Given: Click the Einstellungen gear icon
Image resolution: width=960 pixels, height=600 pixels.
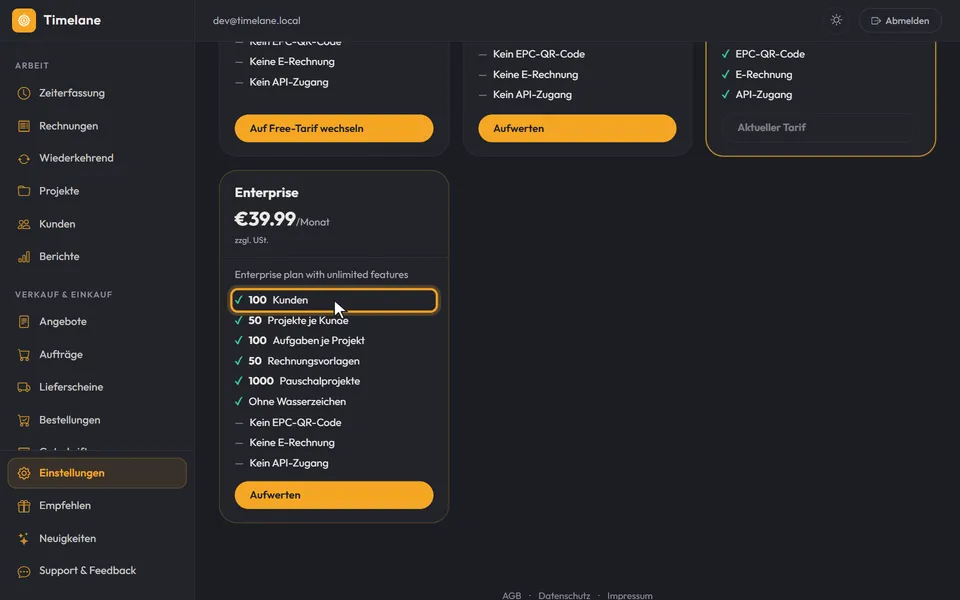Looking at the screenshot, I should coord(24,473).
